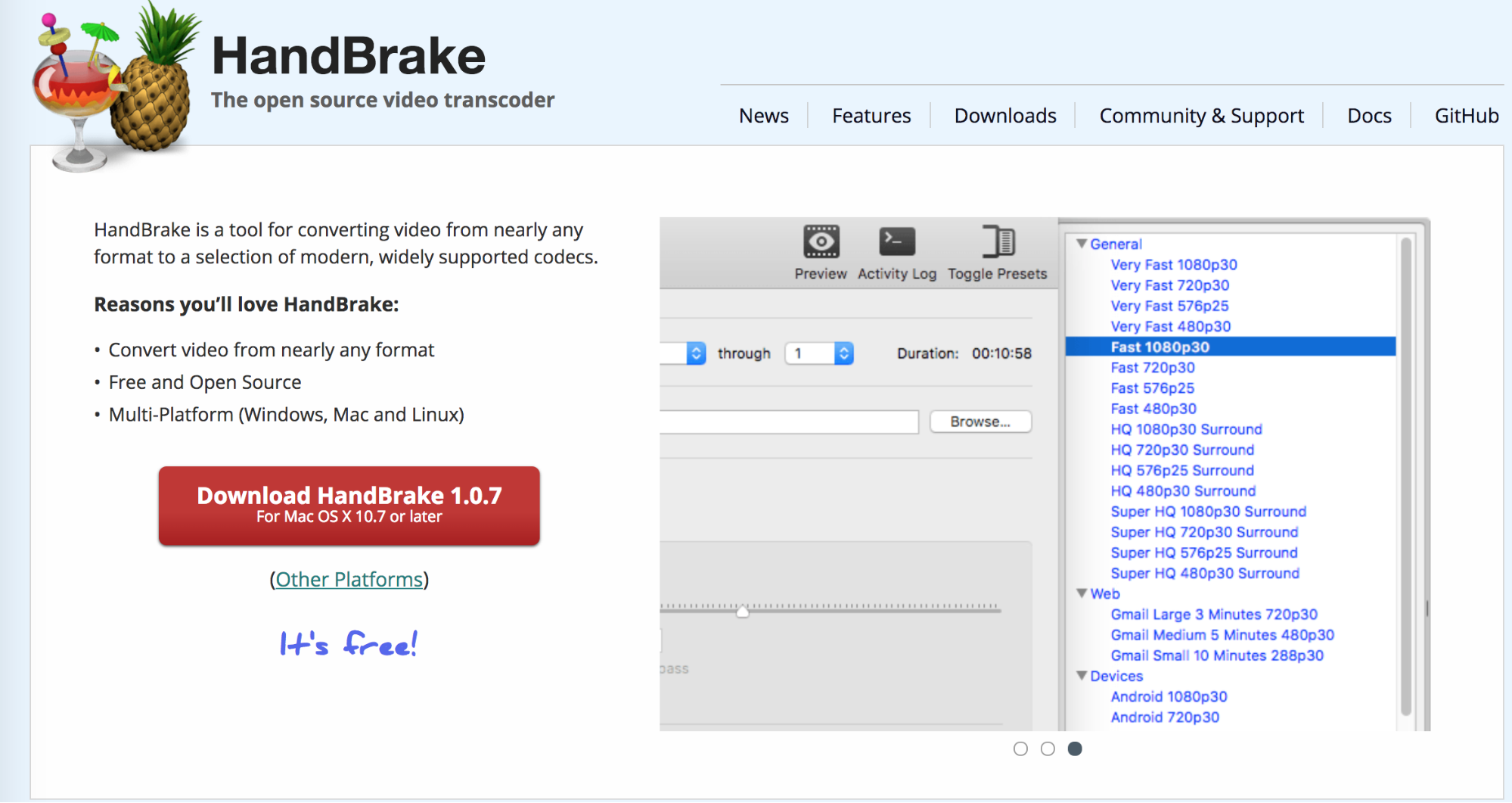
Task: Click the quality slider handle
Action: (743, 611)
